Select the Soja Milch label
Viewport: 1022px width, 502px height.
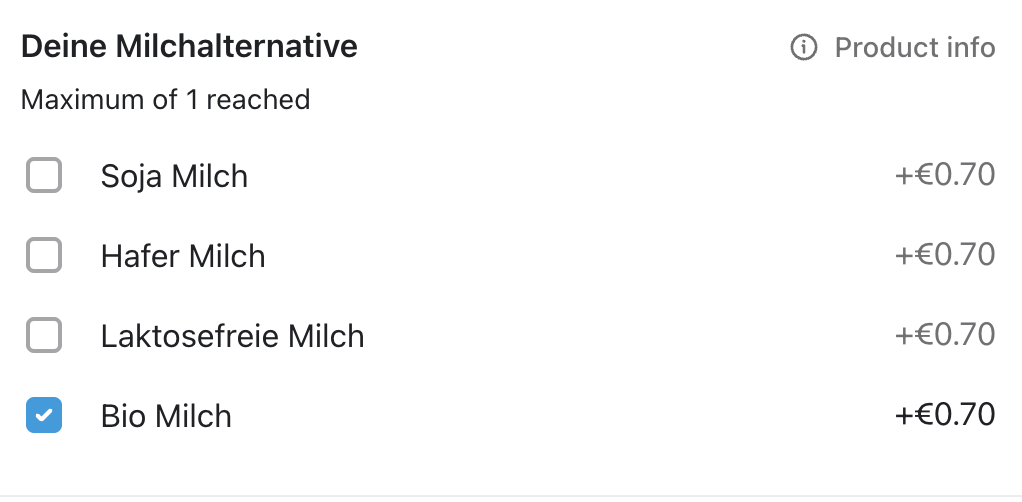pyautogui.click(x=174, y=176)
